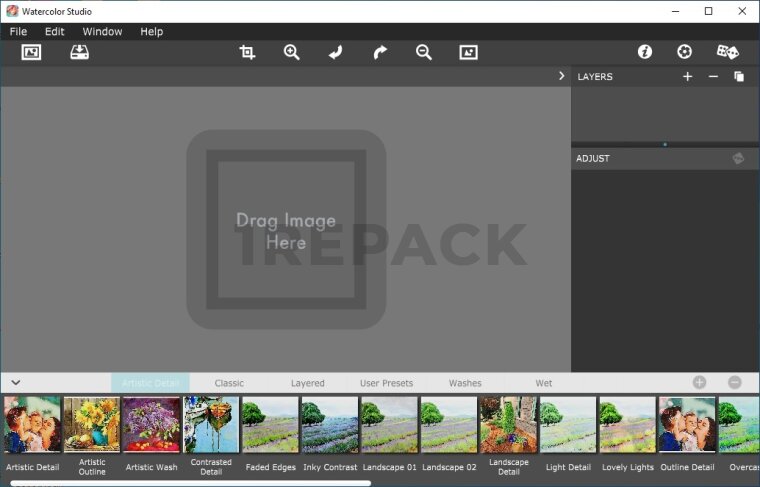Viewport: 760px width, 487px height.
Task: Duplicate layer using the copy icon
Action: [739, 77]
